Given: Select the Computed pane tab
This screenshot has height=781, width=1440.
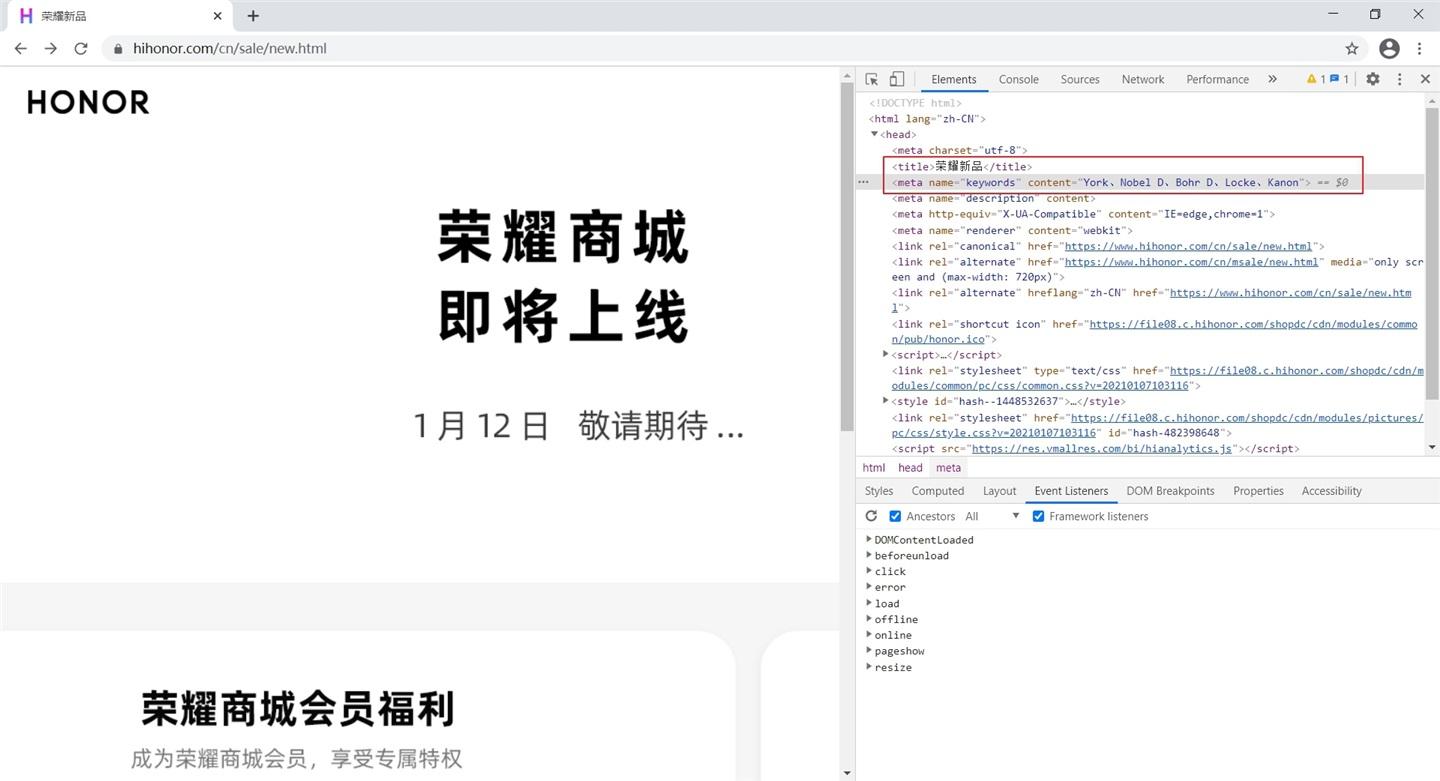Looking at the screenshot, I should click(937, 491).
